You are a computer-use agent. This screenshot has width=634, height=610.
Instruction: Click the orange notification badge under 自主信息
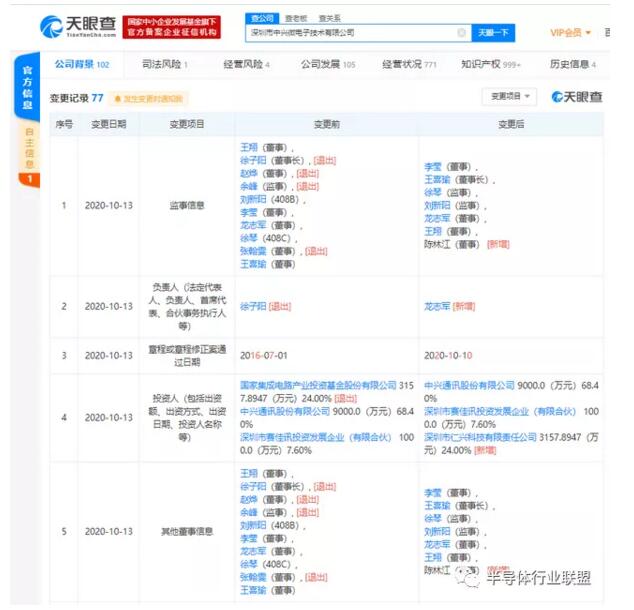coord(29,180)
